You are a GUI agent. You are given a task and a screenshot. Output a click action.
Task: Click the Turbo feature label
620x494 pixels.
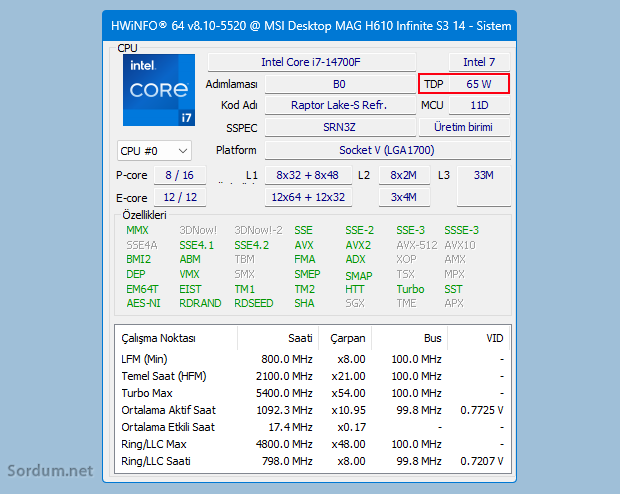coord(410,289)
